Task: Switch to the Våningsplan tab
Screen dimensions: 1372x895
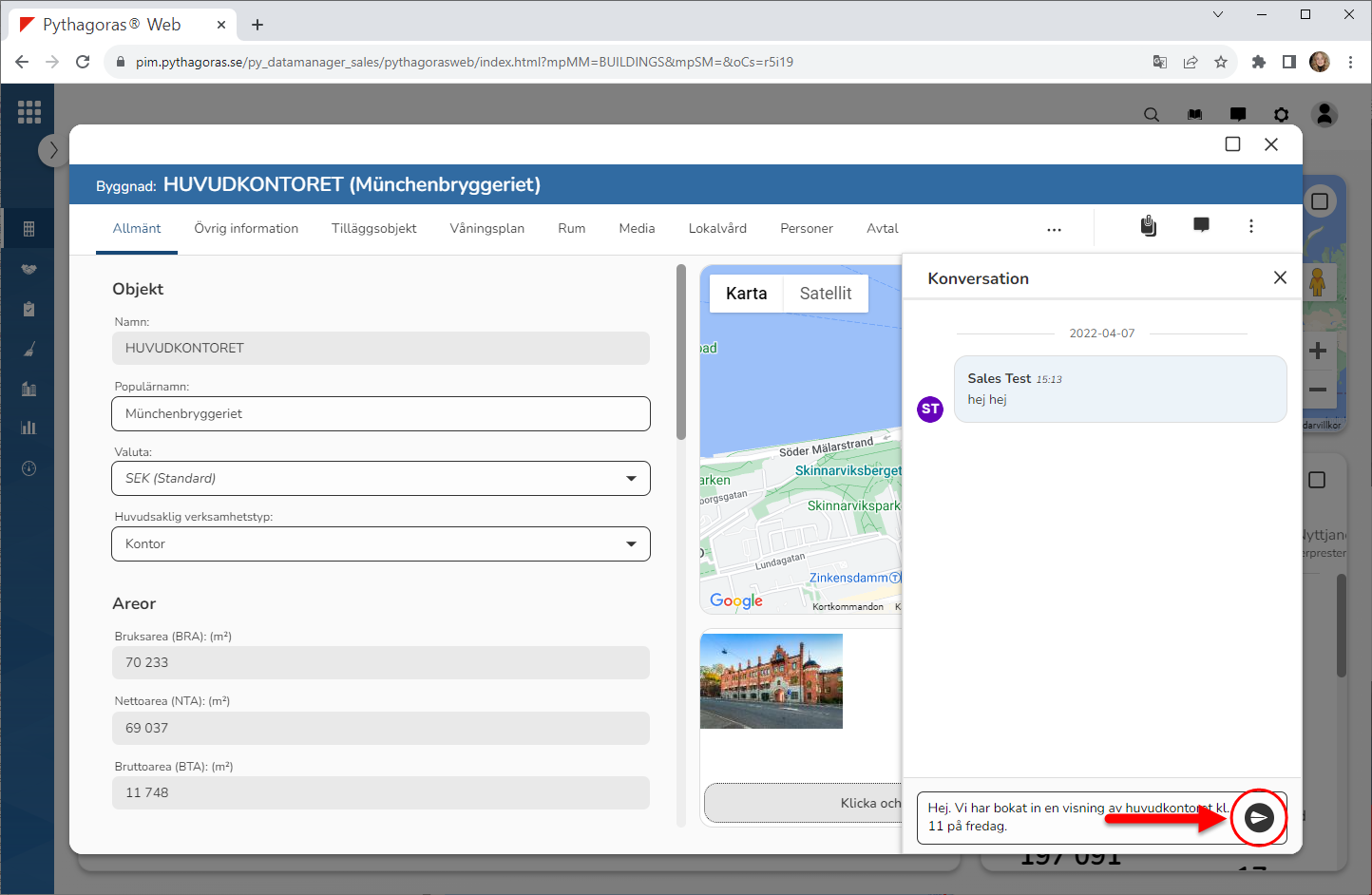Action: (x=486, y=229)
